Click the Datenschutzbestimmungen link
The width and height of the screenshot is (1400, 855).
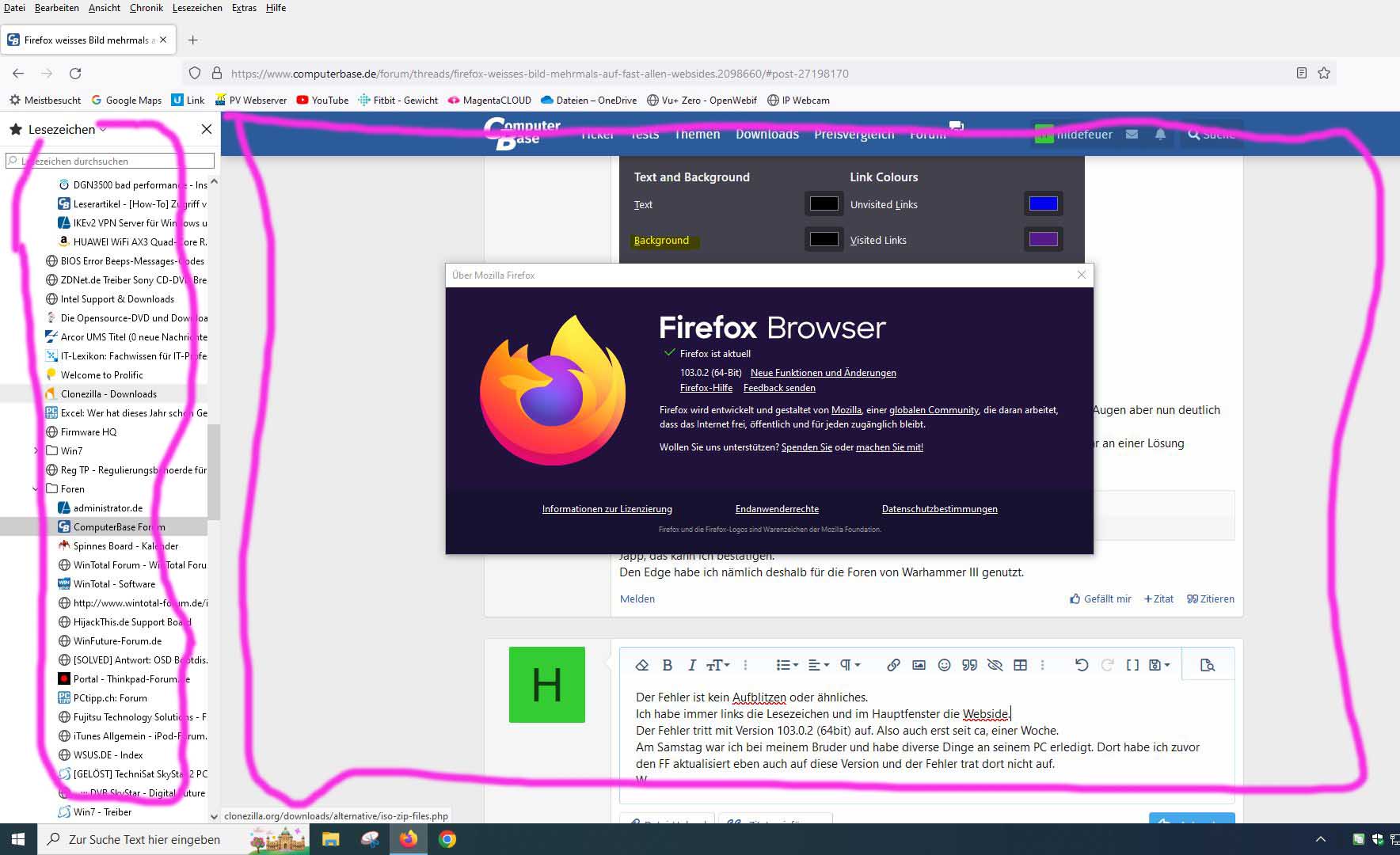[x=940, y=509]
